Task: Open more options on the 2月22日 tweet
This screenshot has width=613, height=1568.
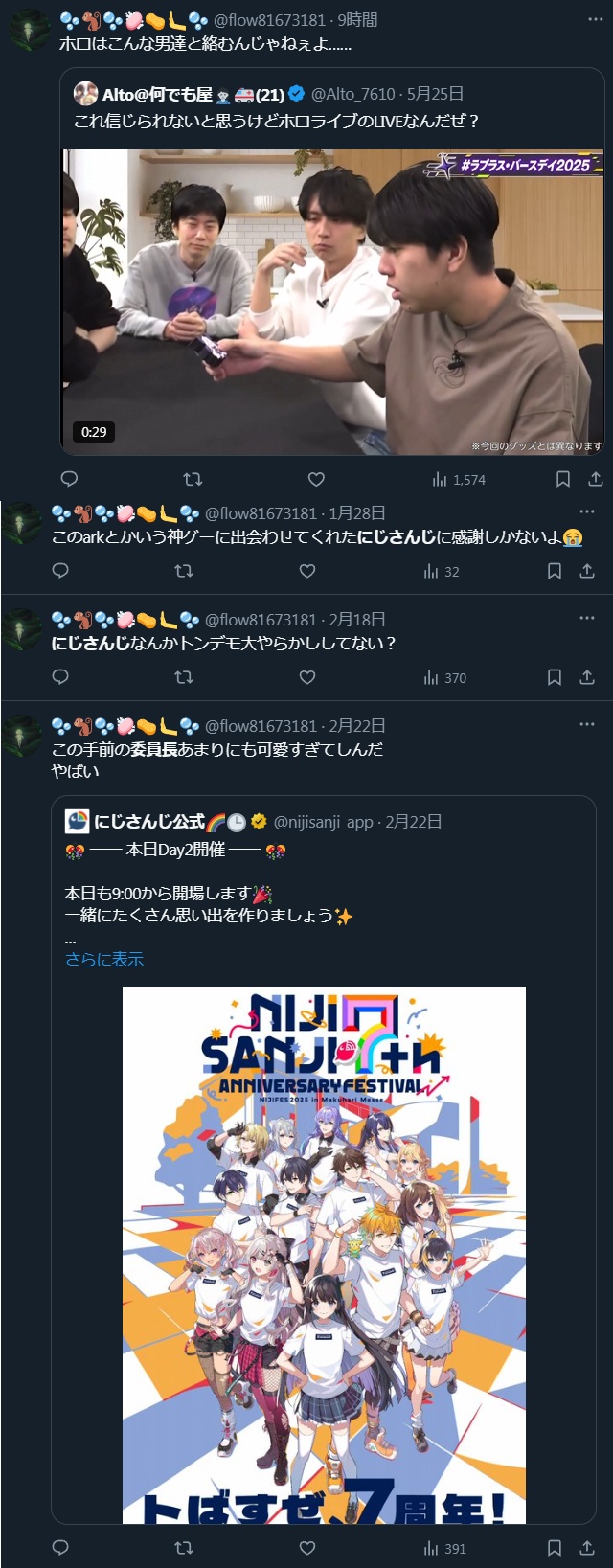Action: 587,725
